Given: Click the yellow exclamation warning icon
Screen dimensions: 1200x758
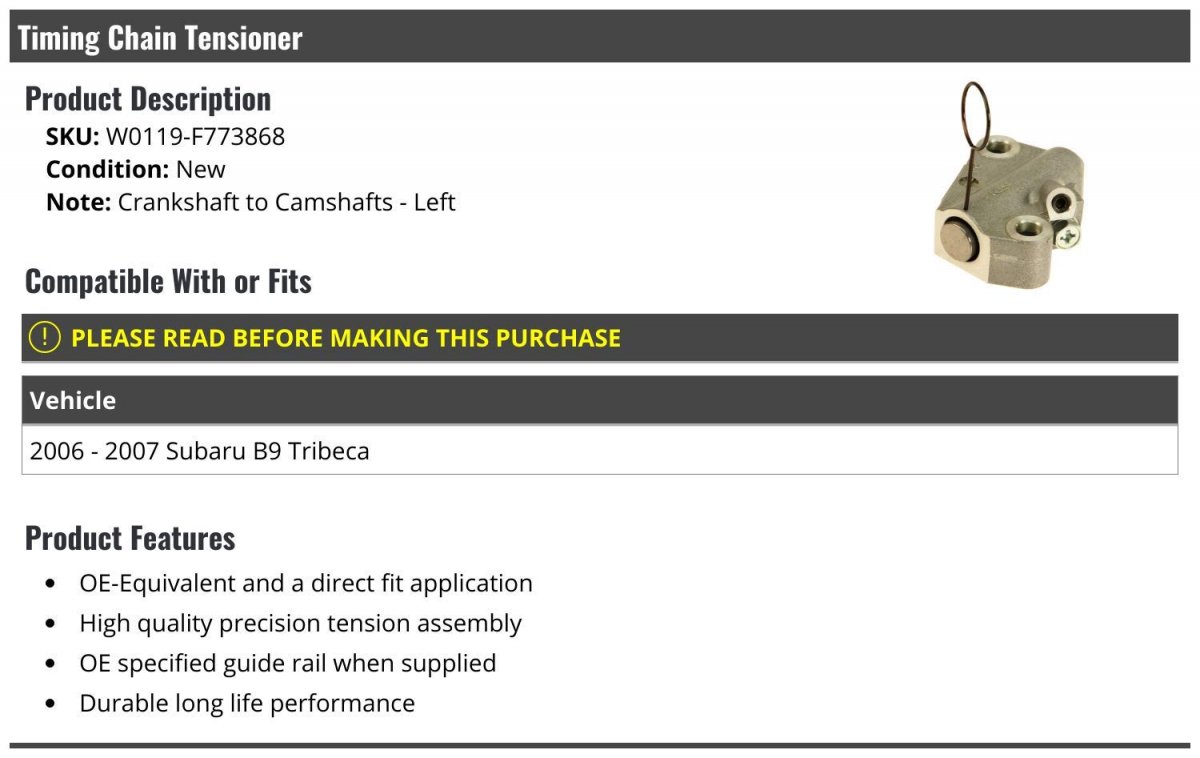Looking at the screenshot, I should point(45,338).
